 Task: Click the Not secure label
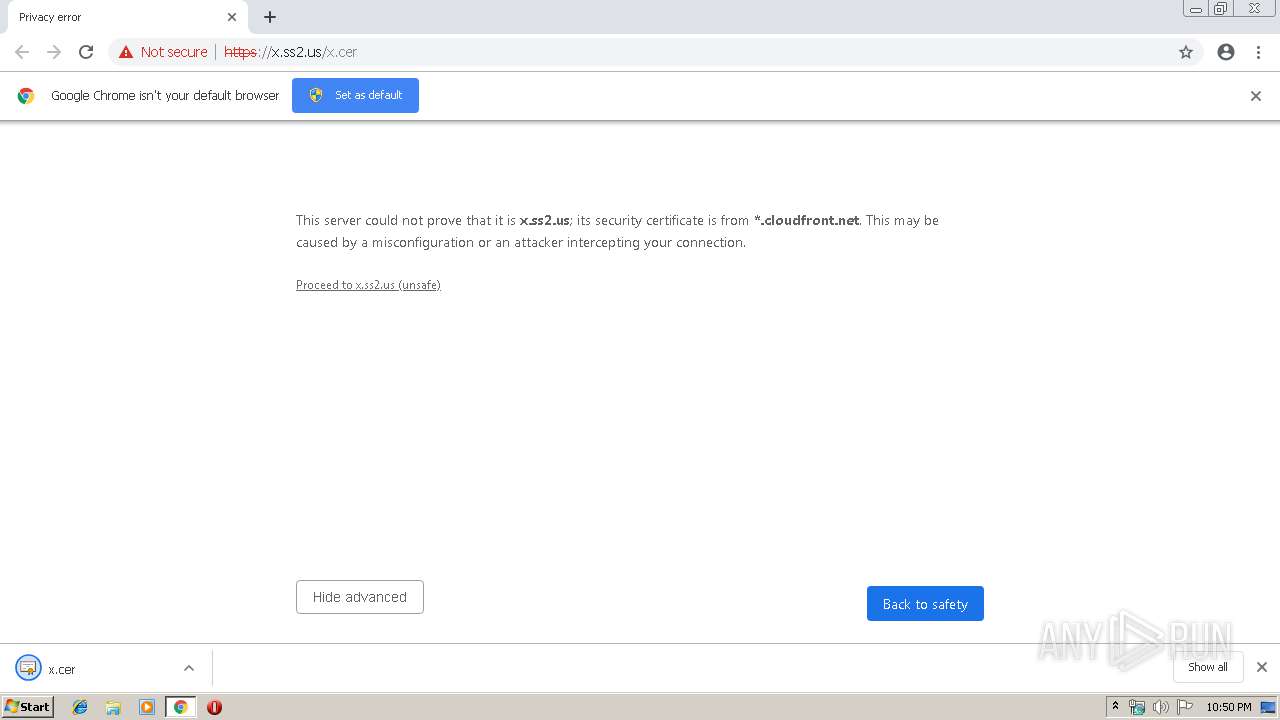point(174,52)
